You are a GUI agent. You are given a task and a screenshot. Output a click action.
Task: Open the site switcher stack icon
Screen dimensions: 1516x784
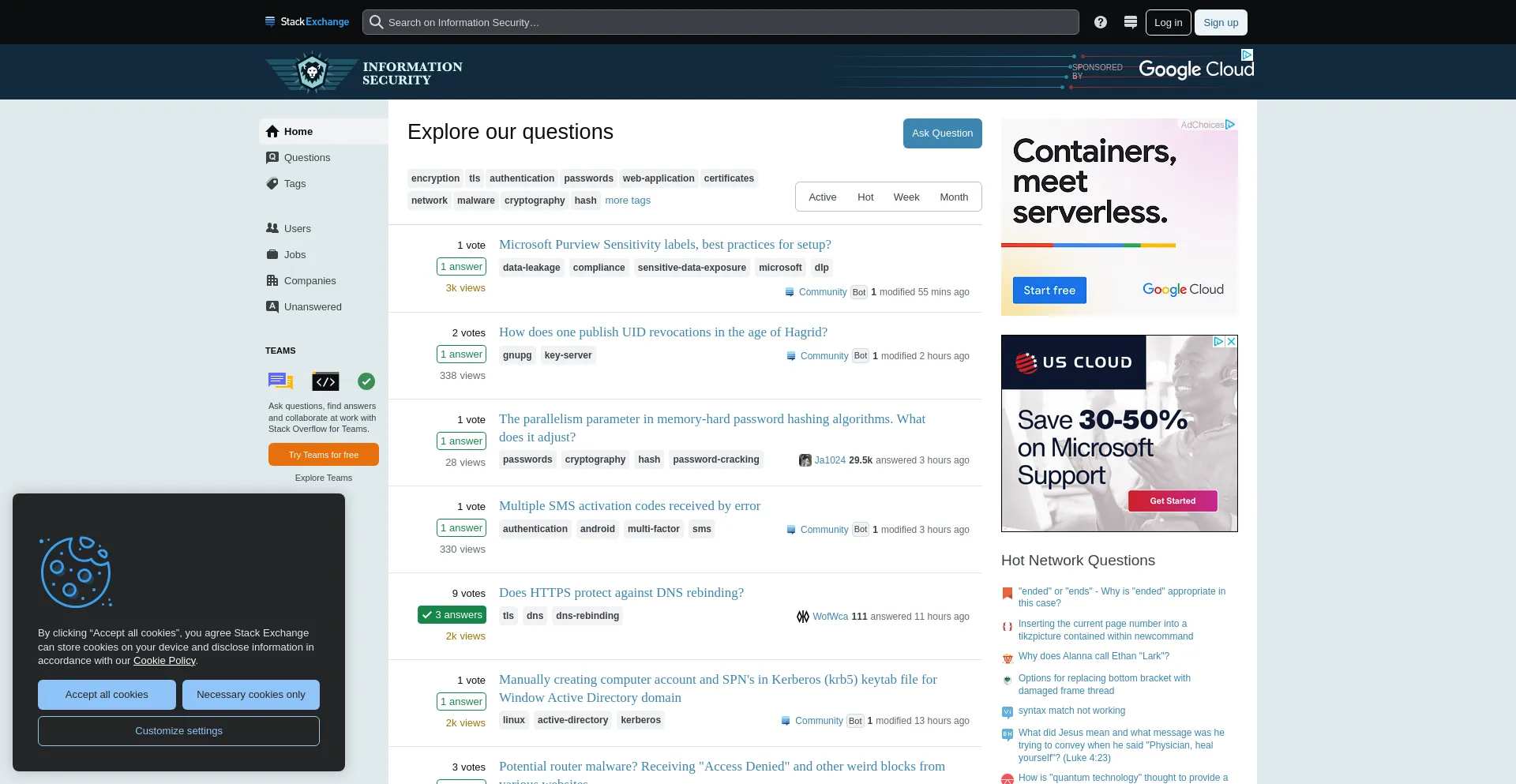[x=1131, y=22]
